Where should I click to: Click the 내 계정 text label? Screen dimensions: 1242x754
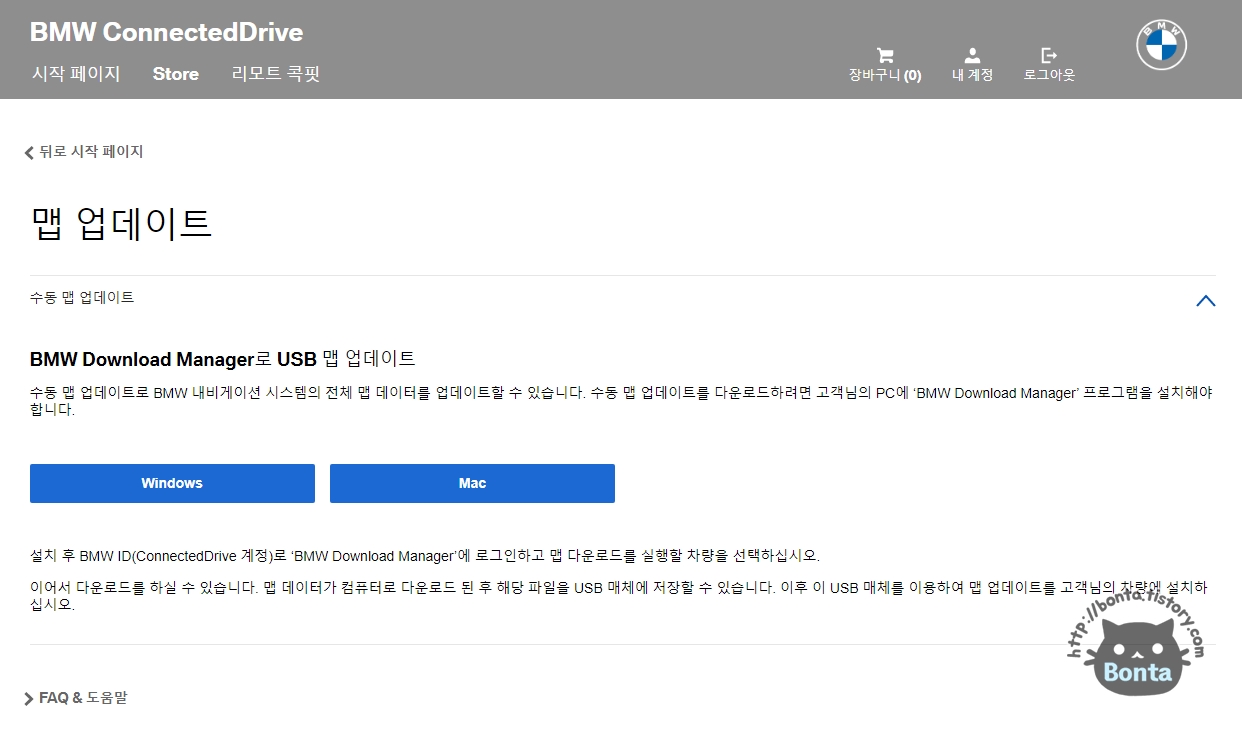(972, 75)
